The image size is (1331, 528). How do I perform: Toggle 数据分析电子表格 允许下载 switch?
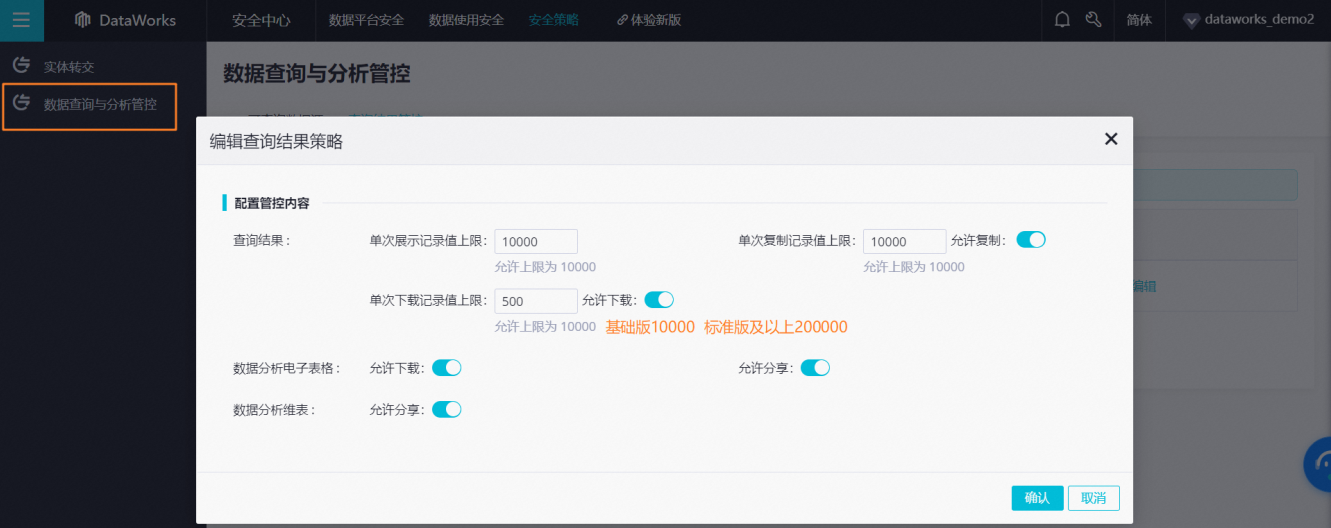click(x=446, y=368)
